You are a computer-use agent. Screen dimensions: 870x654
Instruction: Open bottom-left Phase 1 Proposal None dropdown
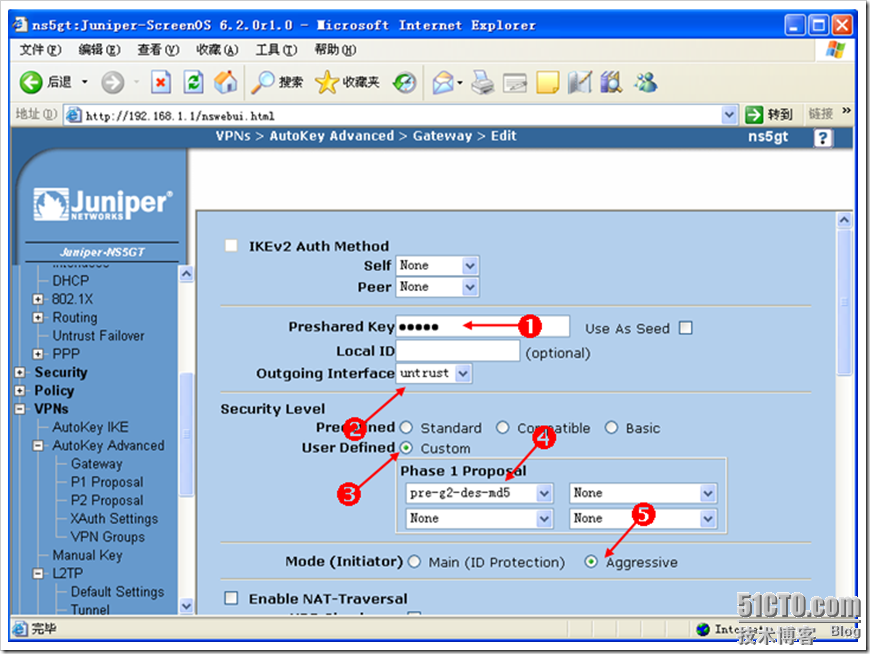tap(479, 518)
